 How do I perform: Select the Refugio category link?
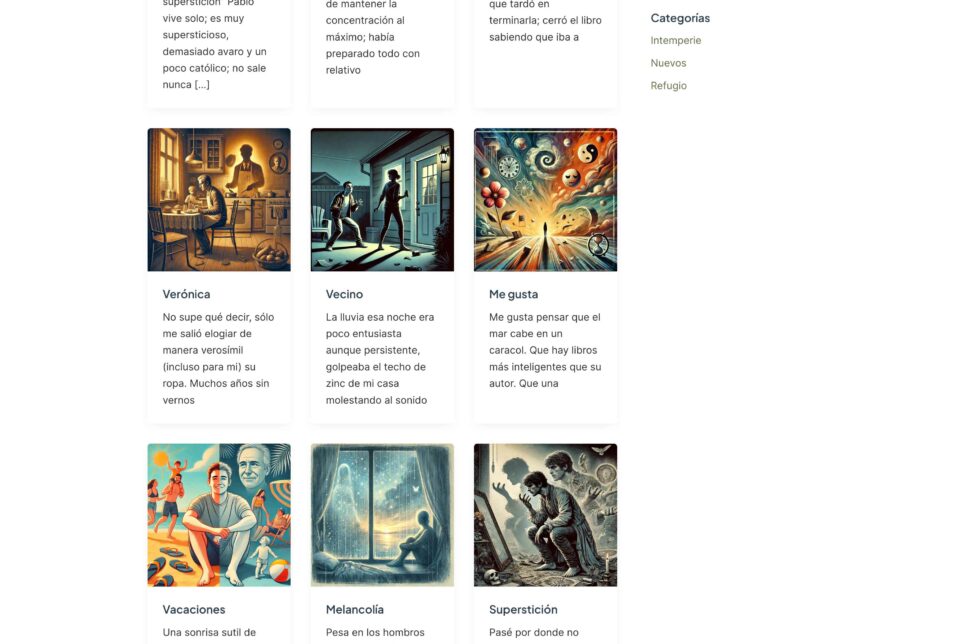(668, 86)
